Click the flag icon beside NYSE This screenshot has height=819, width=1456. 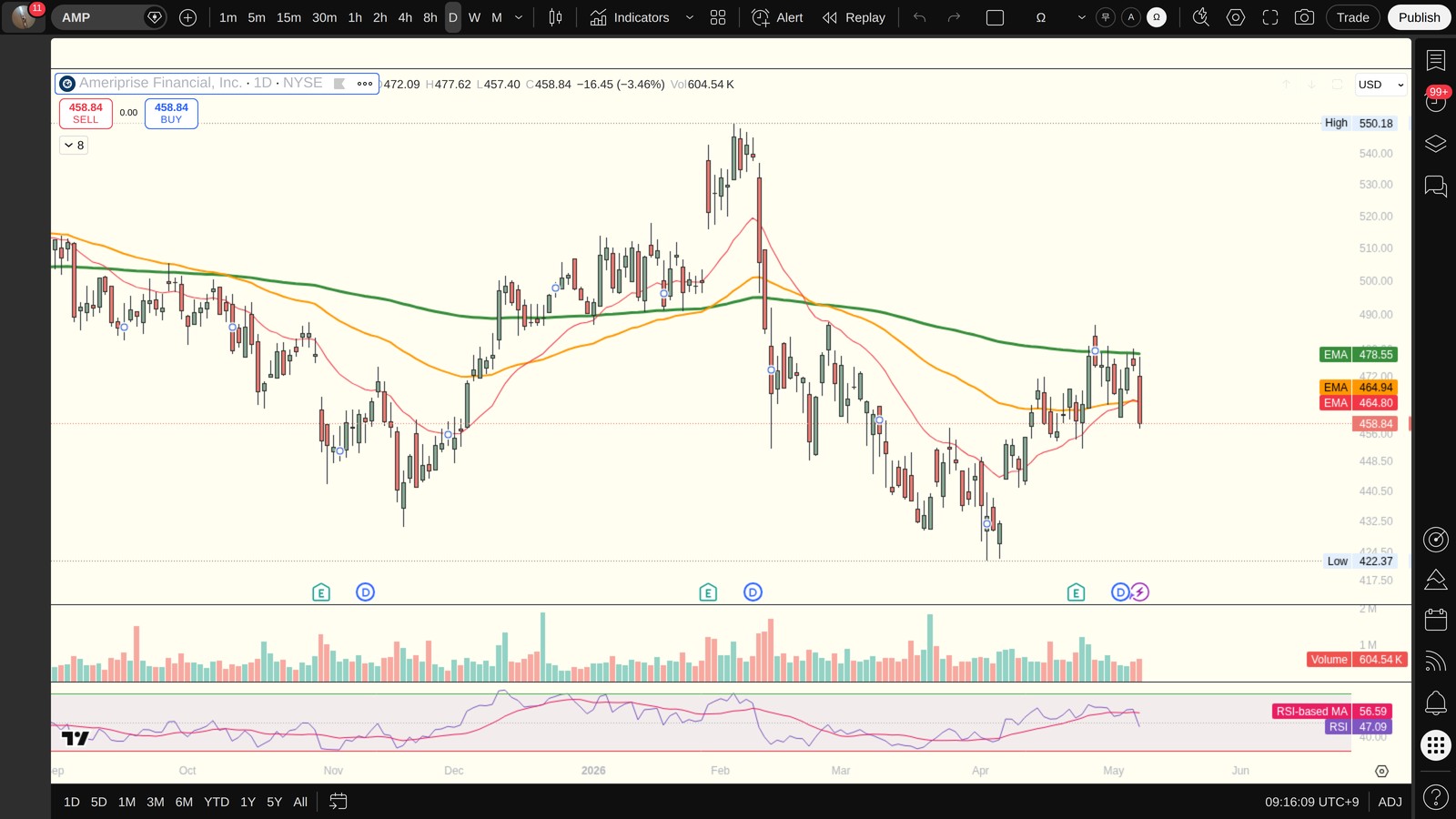339,84
